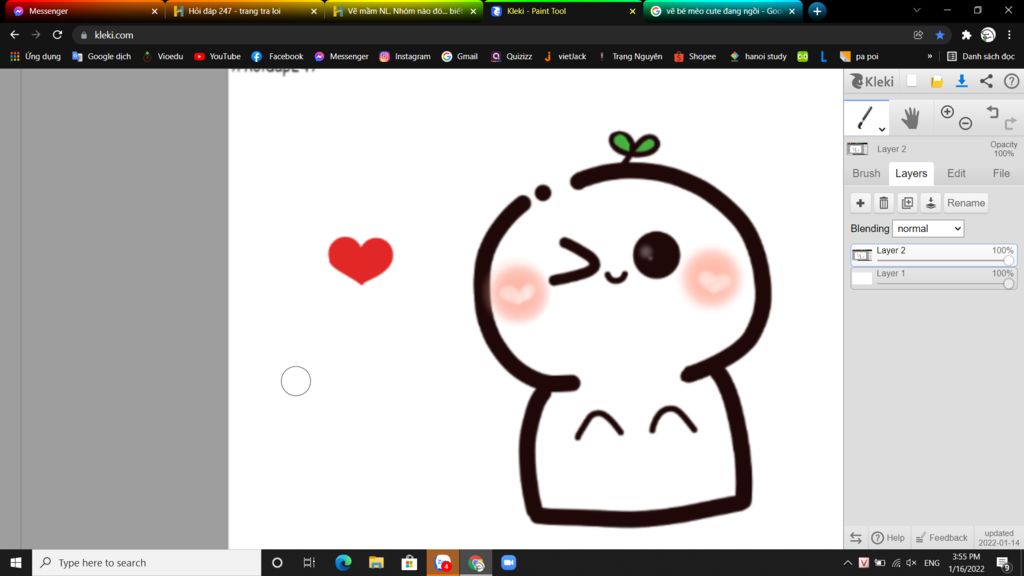Delete the current layer with trash icon
Image resolution: width=1024 pixels, height=576 pixels.
pos(884,203)
